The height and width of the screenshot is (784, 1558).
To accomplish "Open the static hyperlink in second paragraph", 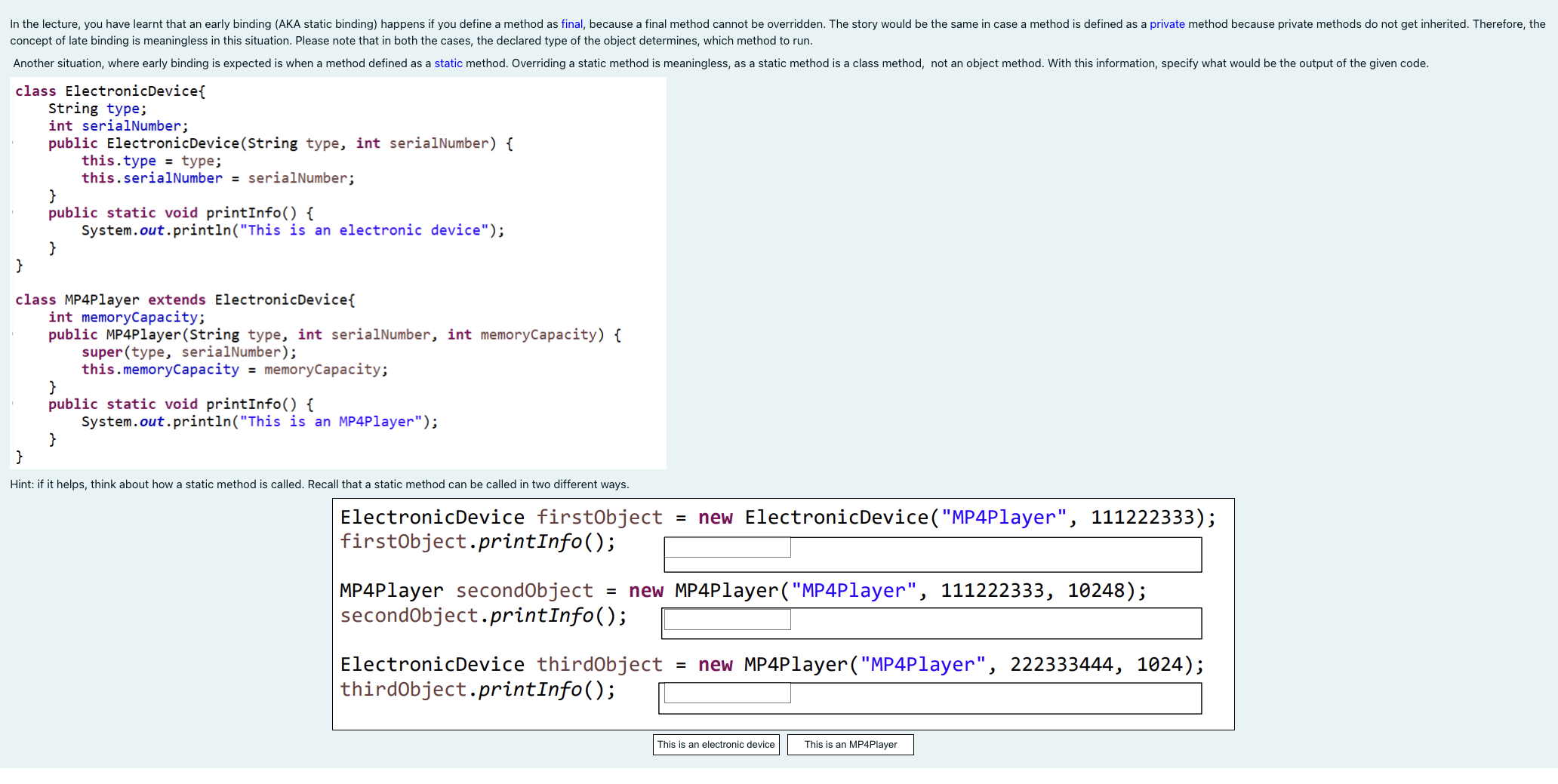I will pos(448,63).
